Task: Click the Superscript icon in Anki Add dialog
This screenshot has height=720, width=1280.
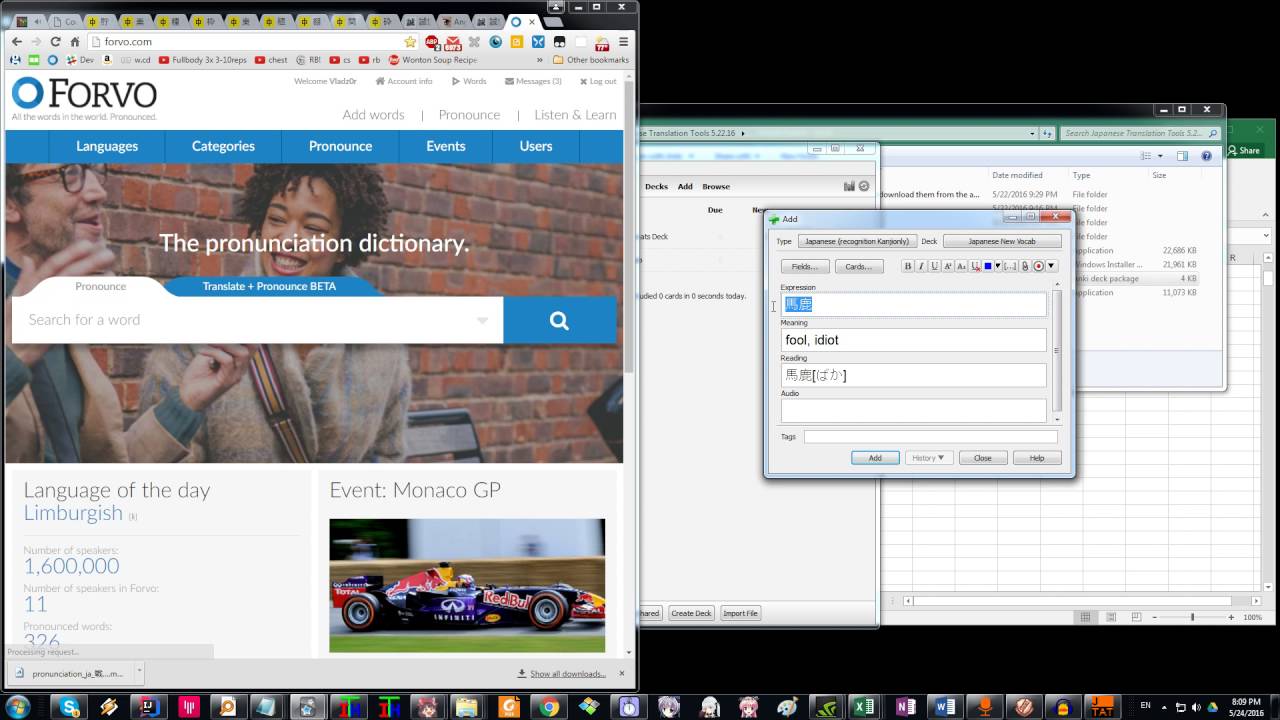Action: click(948, 266)
